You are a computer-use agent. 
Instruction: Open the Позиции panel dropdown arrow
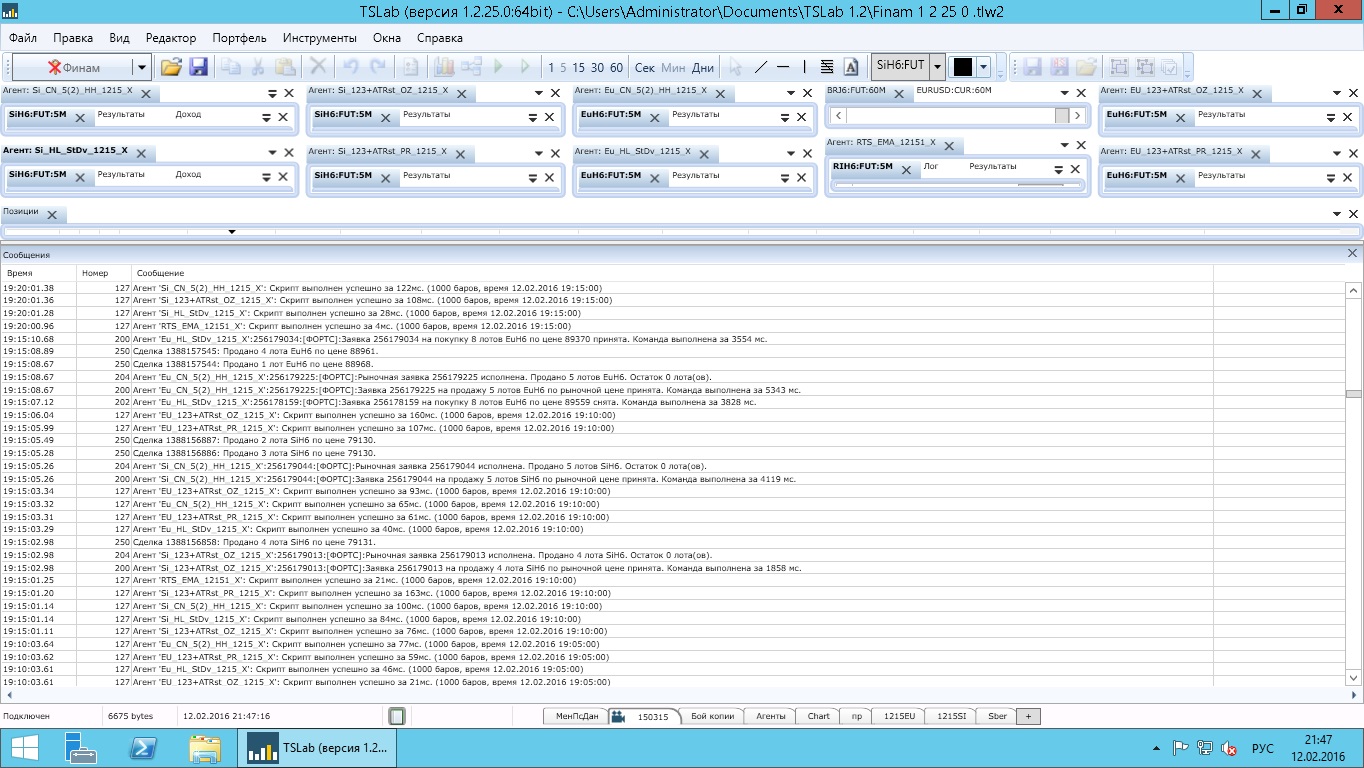(x=1337, y=214)
